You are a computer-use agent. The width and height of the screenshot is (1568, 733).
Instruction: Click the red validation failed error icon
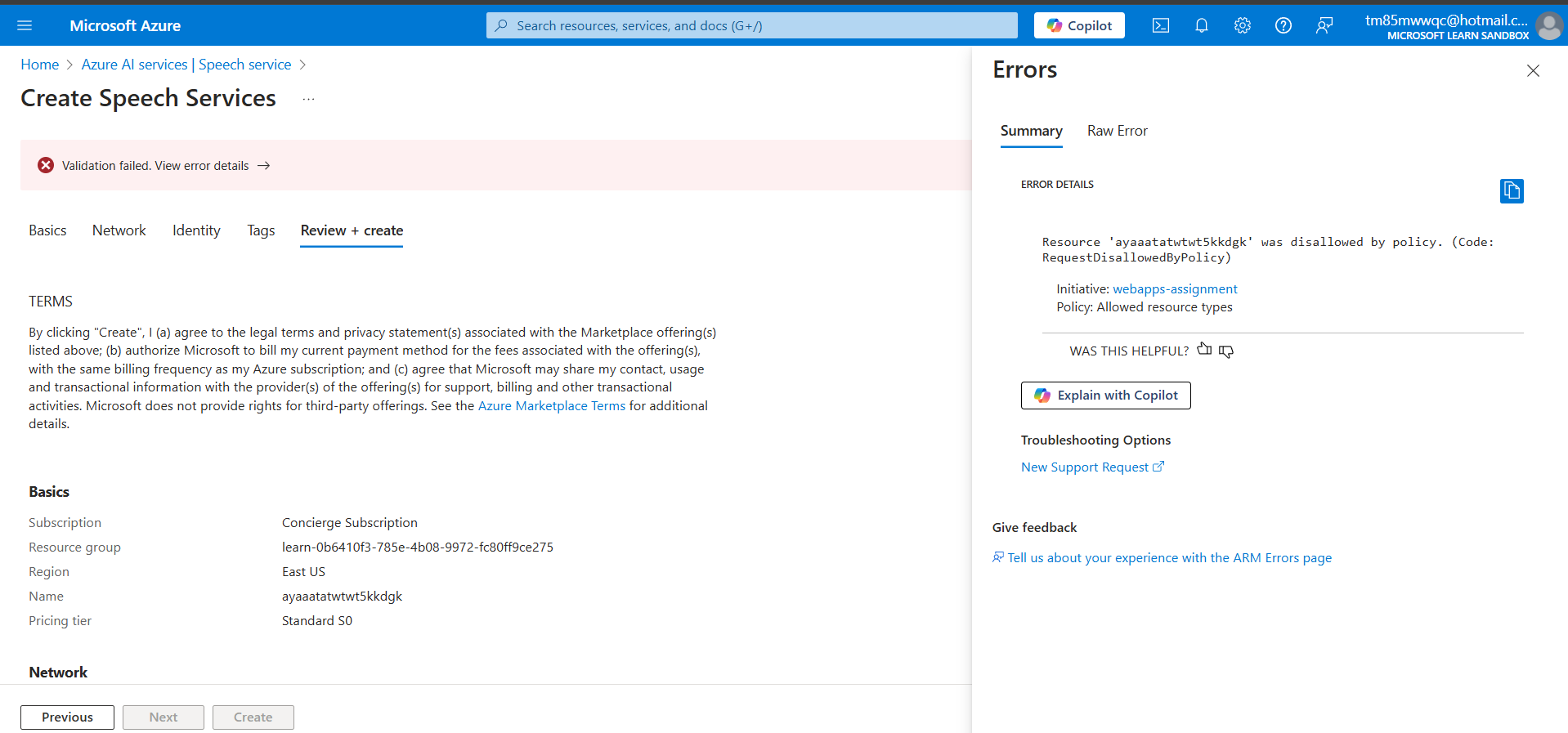pyautogui.click(x=46, y=165)
